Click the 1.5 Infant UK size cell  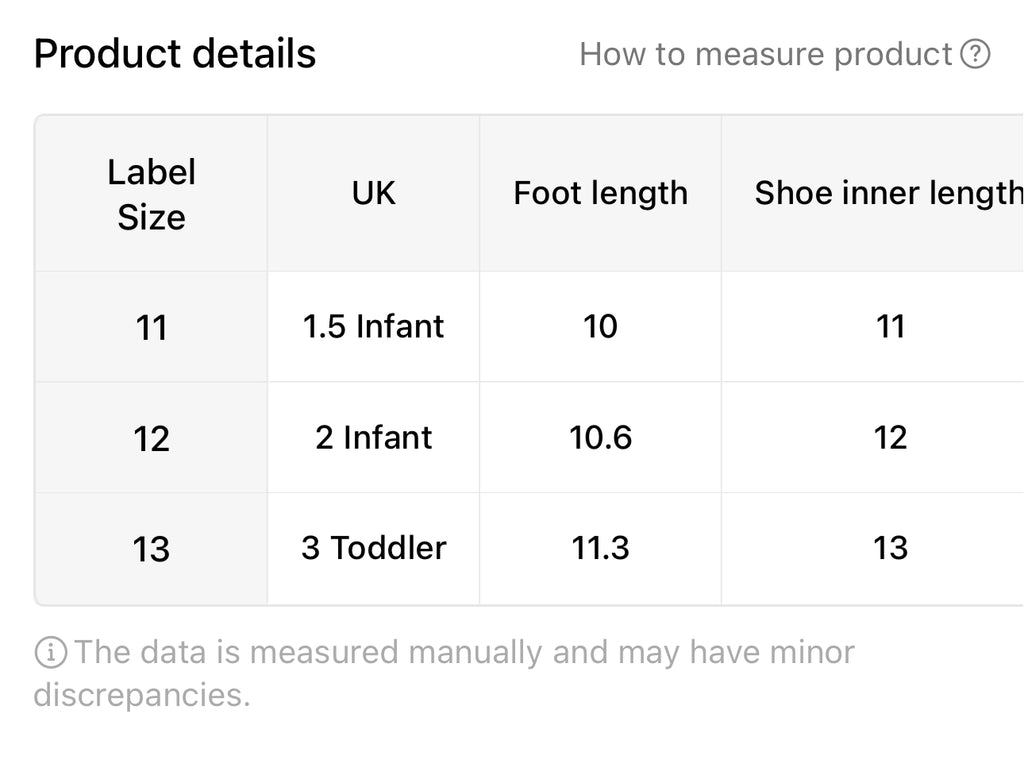click(x=373, y=327)
